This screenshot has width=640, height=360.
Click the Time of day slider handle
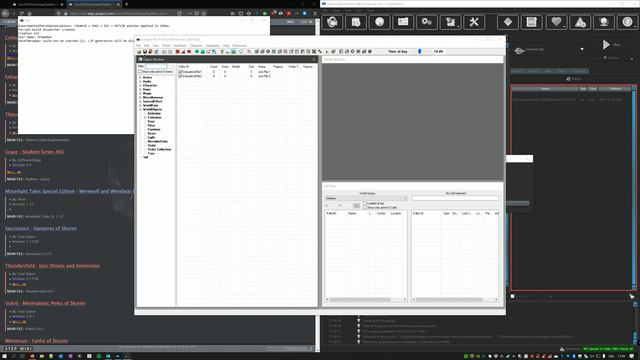420,51
